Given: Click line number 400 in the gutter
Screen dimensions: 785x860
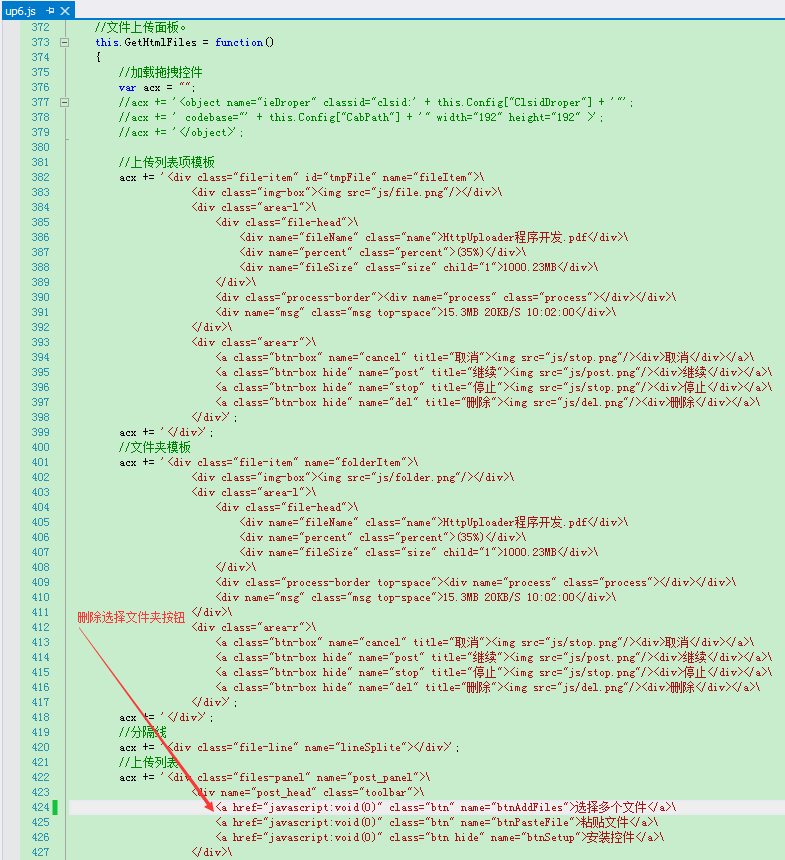Looking at the screenshot, I should tap(41, 447).
